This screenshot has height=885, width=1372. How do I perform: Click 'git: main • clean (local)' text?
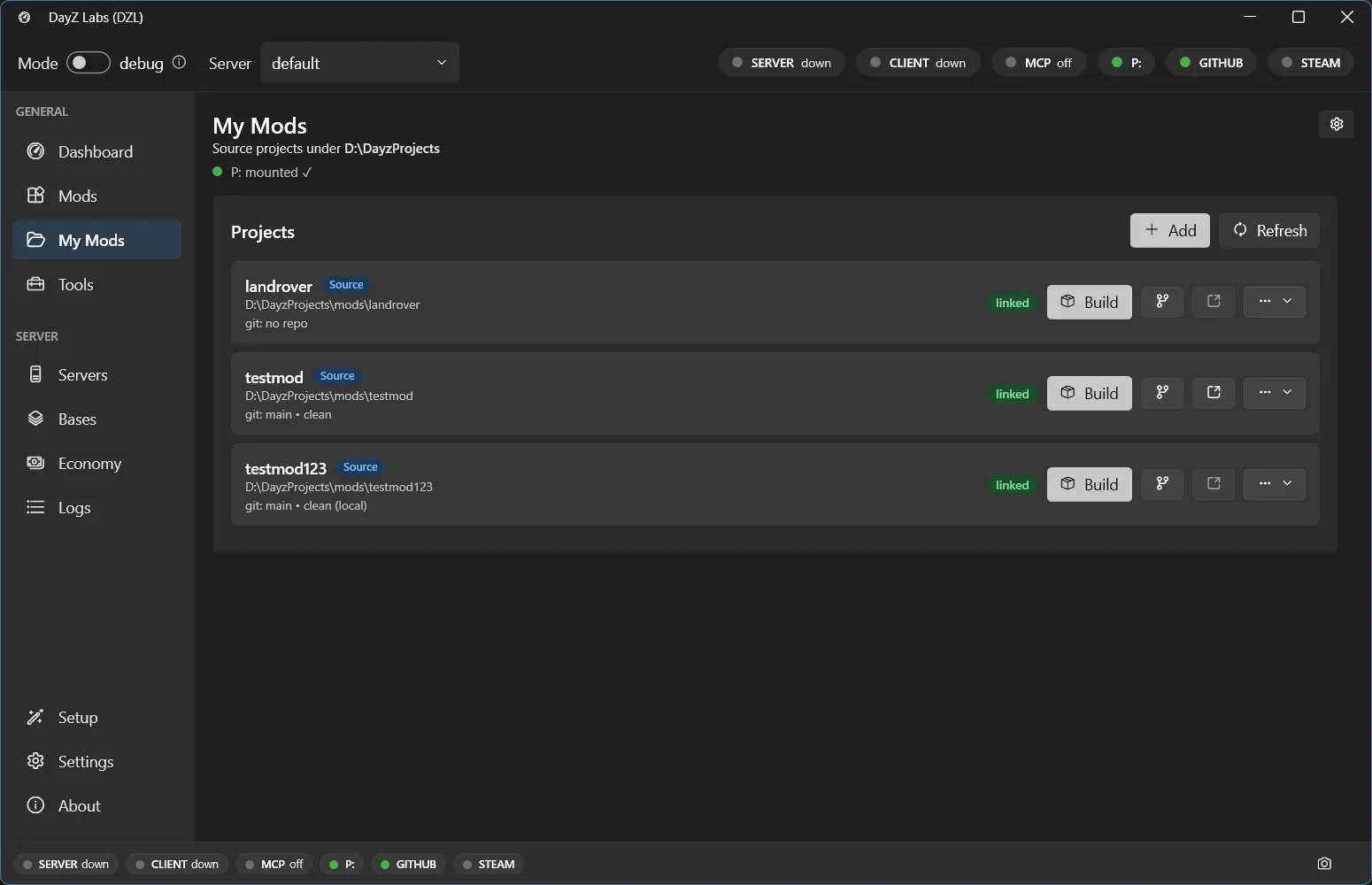[306, 505]
